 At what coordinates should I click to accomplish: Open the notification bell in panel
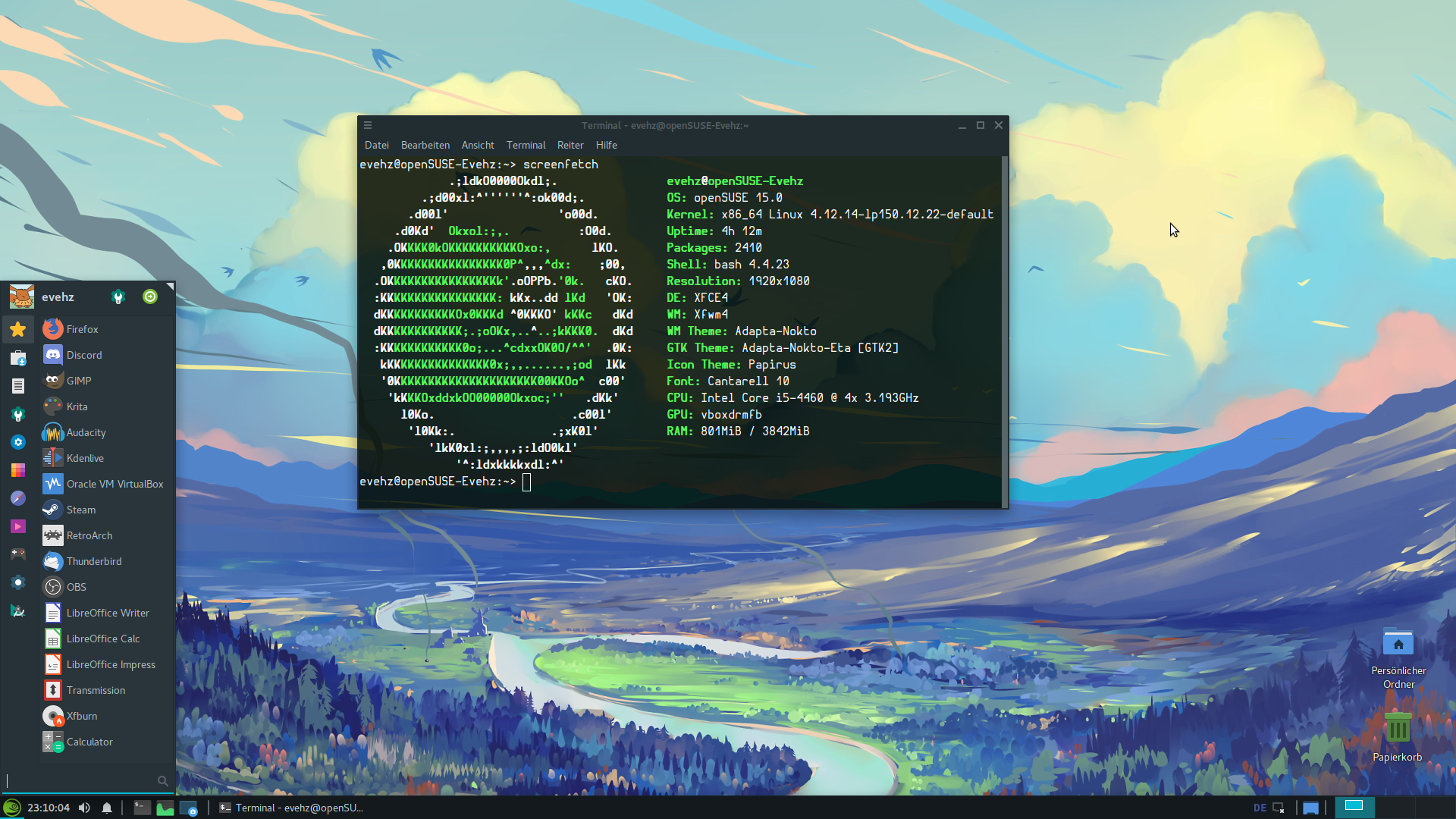[x=107, y=808]
